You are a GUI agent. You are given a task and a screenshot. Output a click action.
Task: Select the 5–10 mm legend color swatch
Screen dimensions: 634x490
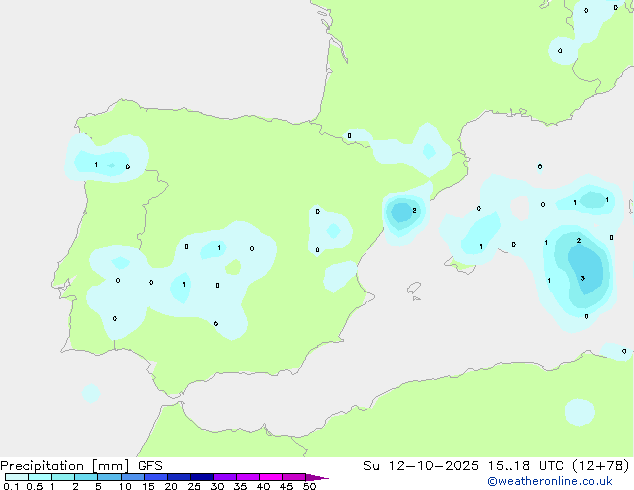click(109, 477)
